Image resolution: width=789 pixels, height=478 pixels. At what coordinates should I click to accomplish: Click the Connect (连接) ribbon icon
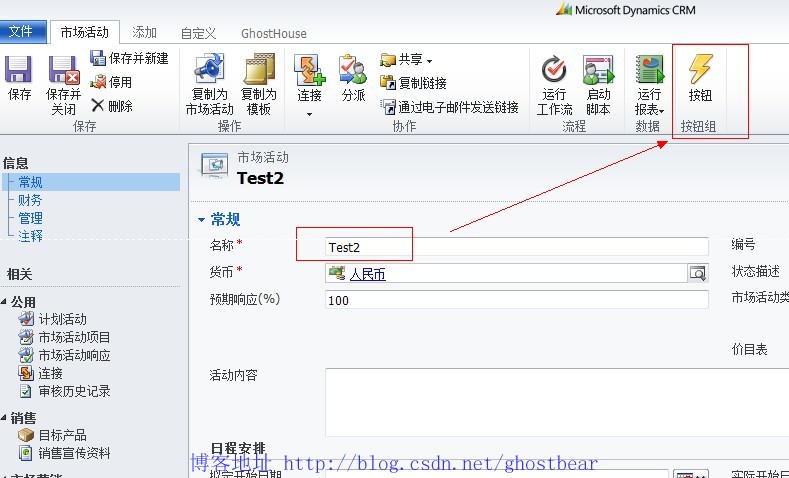pos(309,69)
